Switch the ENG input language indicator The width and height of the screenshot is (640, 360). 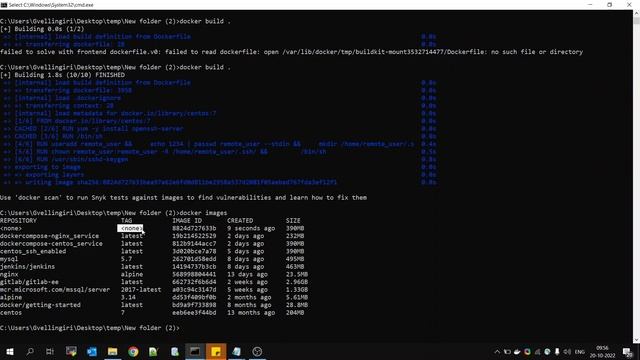[x=580, y=352]
